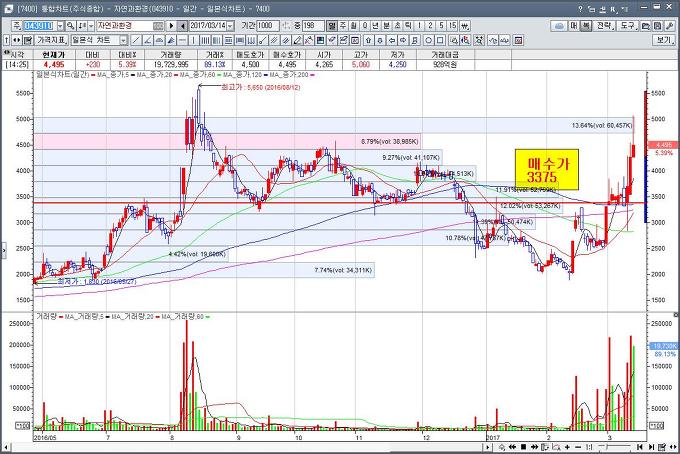Click the 198 count input field
This screenshot has height=454, width=680.
pos(313,26)
